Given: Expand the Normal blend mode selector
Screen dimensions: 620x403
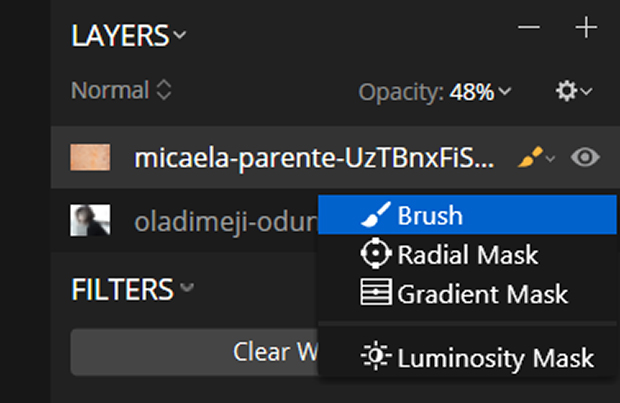Looking at the screenshot, I should pyautogui.click(x=121, y=90).
